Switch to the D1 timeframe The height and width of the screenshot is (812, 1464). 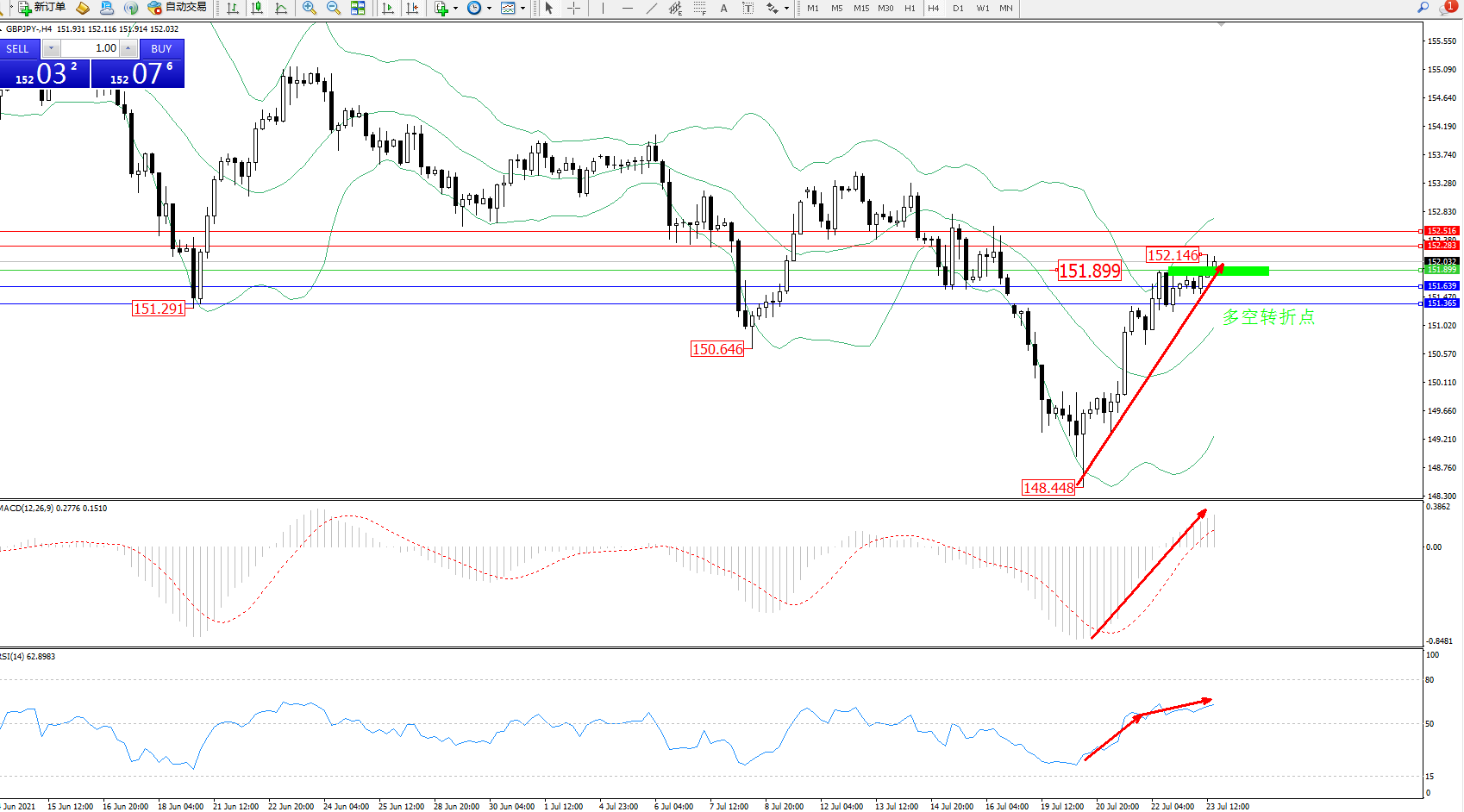(958, 9)
